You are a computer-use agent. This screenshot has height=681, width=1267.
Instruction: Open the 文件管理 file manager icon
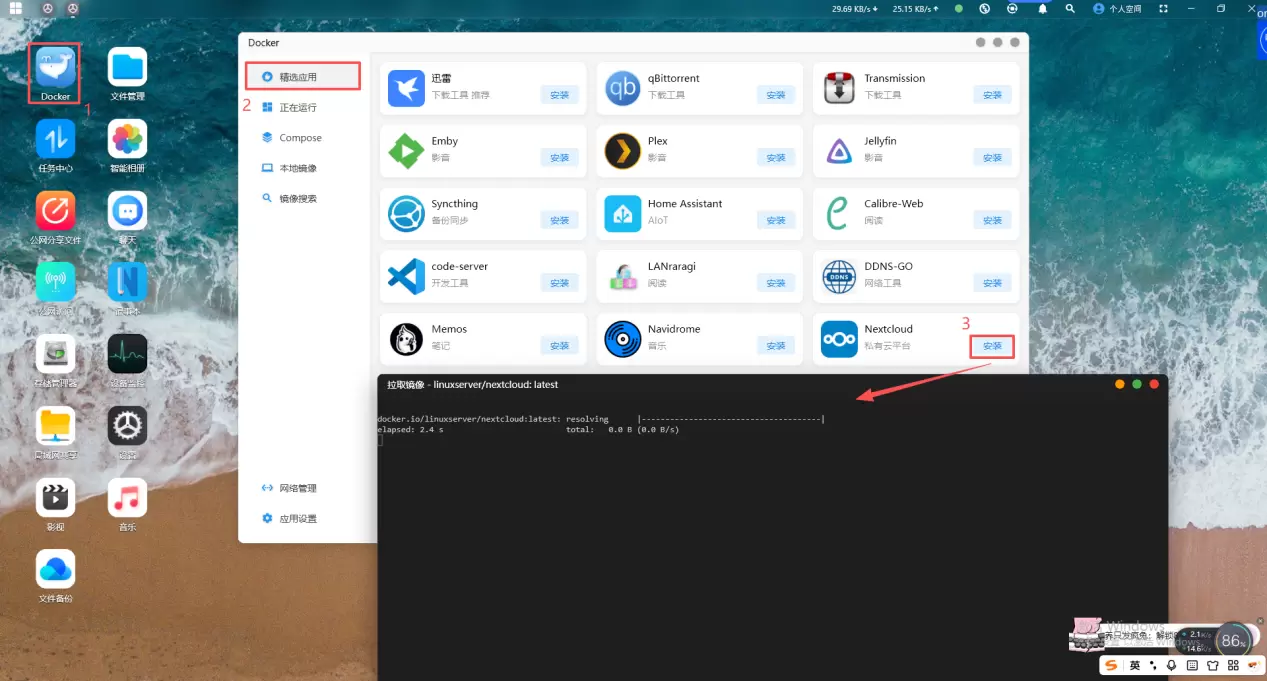pos(127,68)
